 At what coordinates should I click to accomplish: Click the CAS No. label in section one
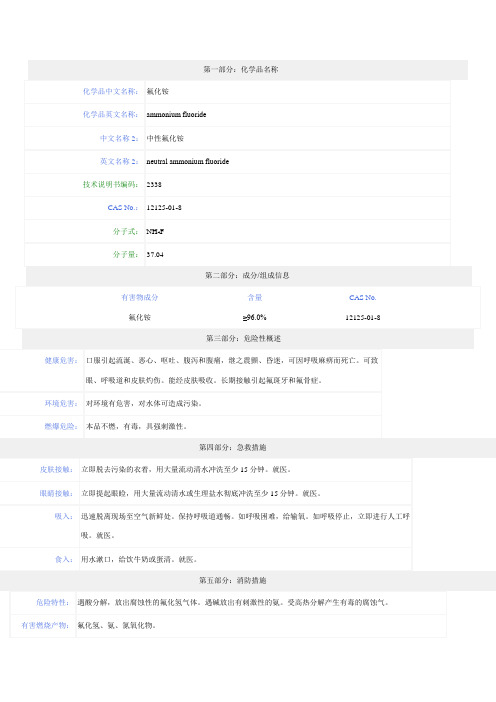click(x=122, y=208)
